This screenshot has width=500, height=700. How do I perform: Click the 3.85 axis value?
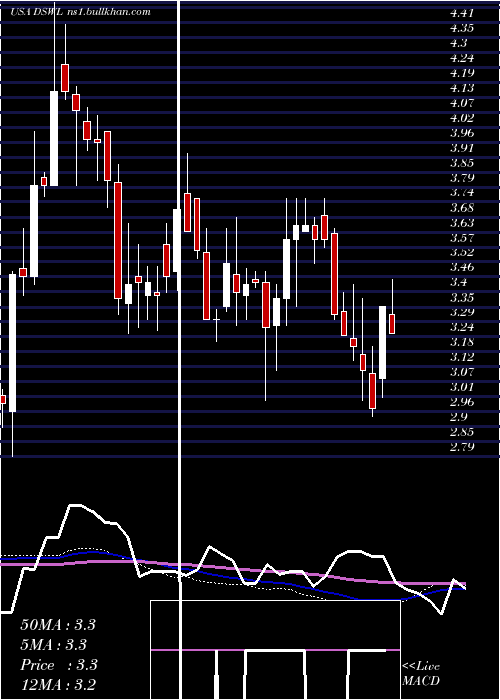(x=462, y=162)
